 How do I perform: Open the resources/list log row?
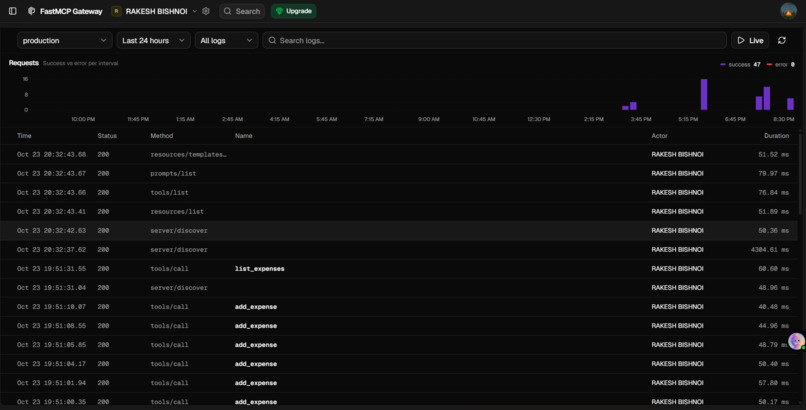399,211
